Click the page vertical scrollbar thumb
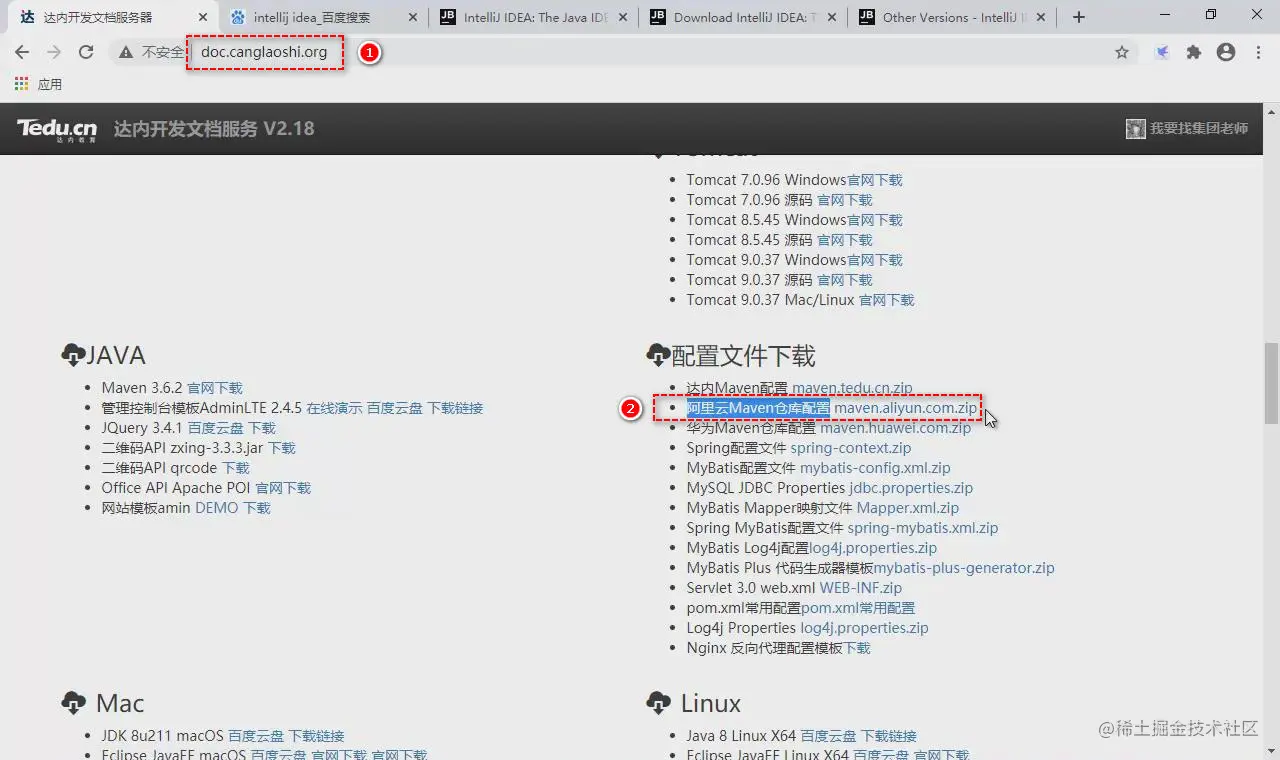 point(1271,383)
